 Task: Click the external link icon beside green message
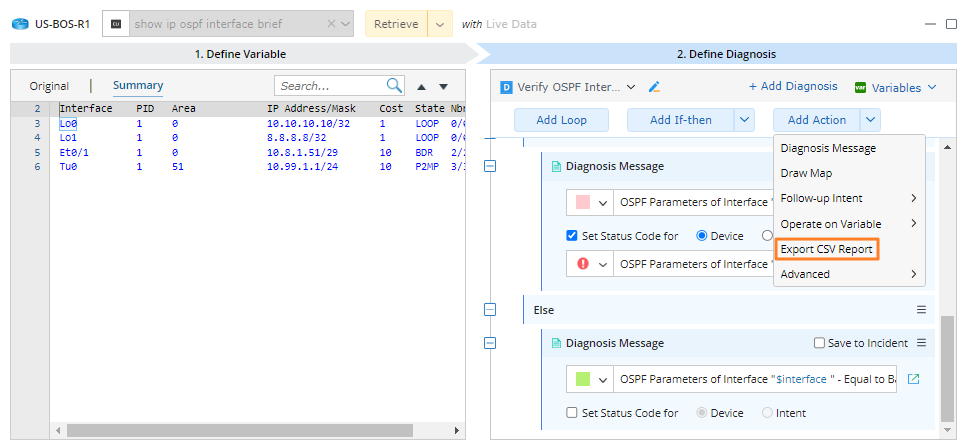tap(912, 379)
